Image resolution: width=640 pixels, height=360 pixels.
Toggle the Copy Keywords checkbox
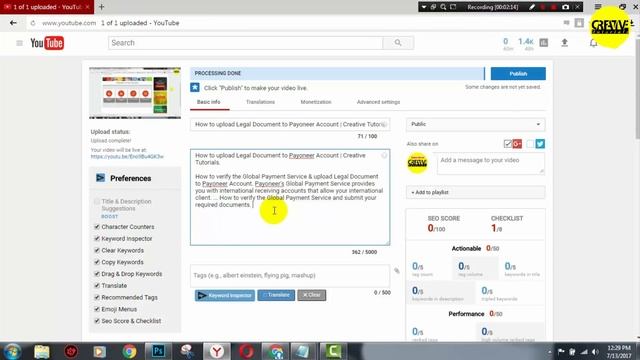(x=97, y=262)
